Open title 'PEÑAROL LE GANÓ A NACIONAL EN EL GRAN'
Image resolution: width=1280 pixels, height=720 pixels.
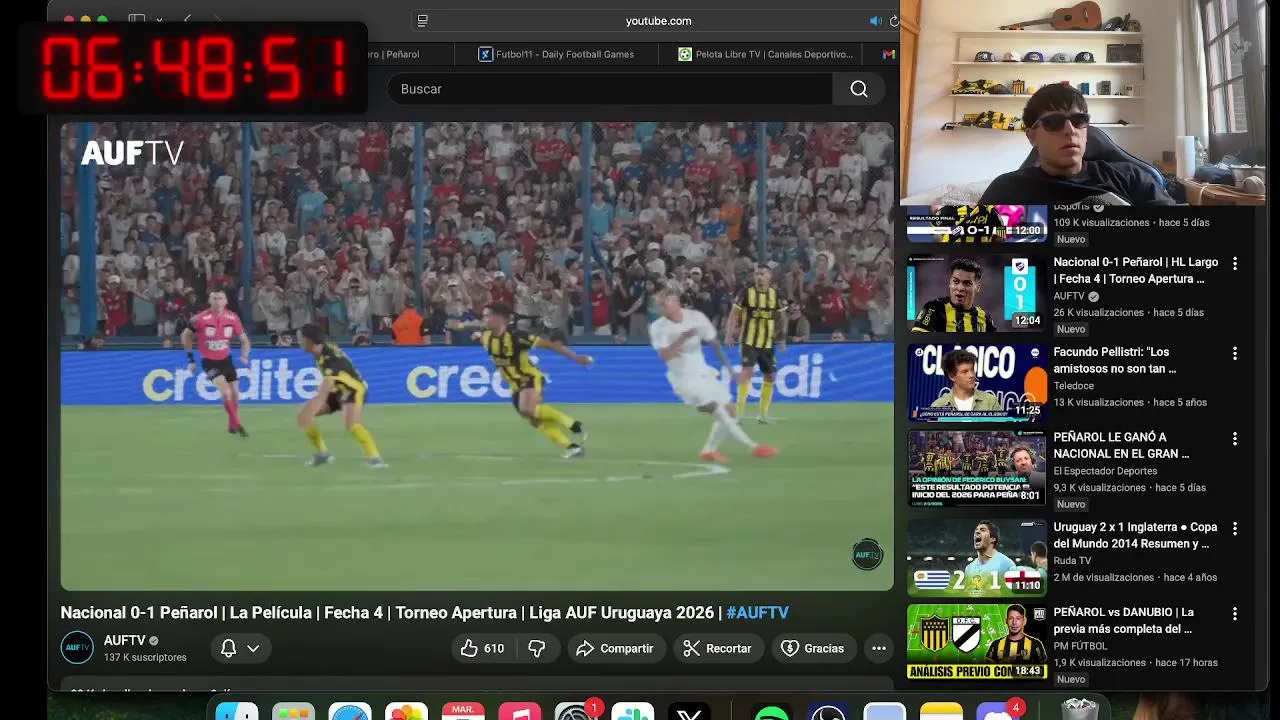(1121, 445)
